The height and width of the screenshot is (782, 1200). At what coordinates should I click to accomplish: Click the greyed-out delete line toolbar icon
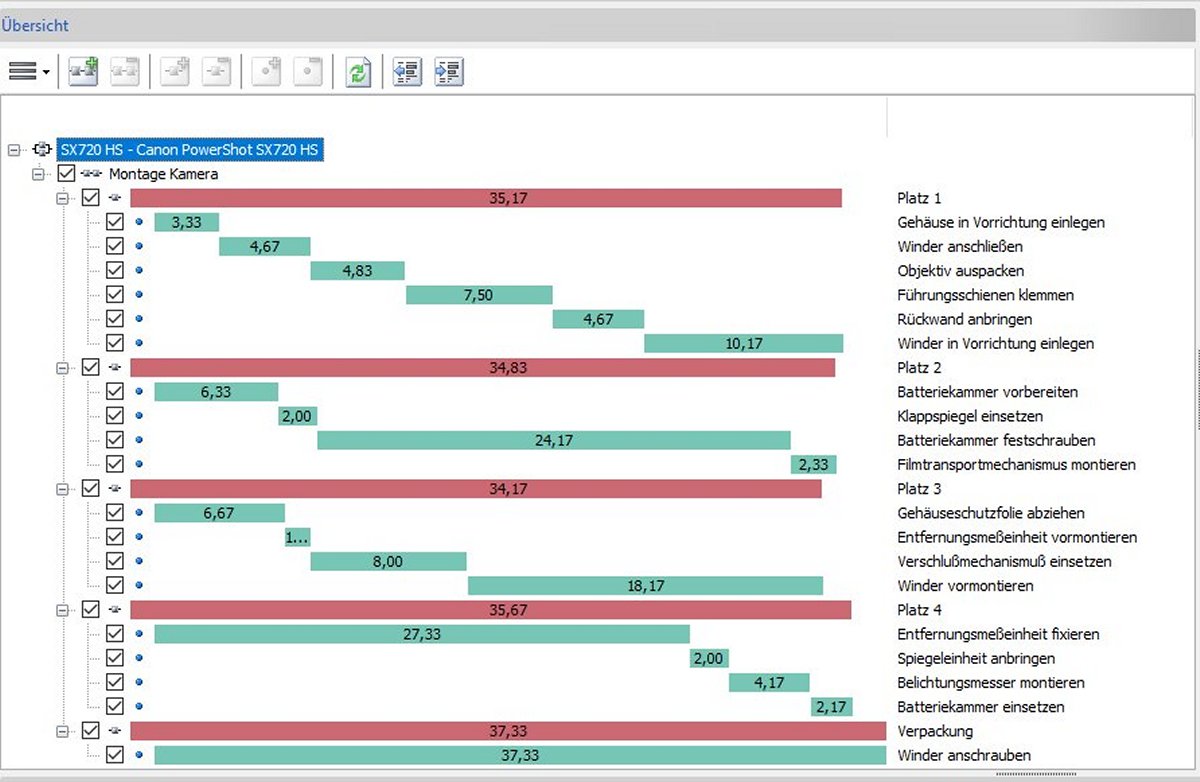point(124,72)
